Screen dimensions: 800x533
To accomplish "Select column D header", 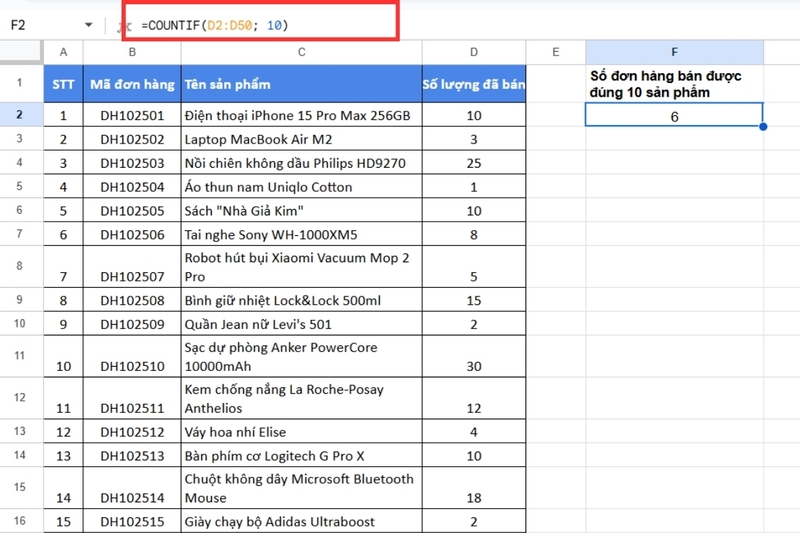I will click(474, 52).
